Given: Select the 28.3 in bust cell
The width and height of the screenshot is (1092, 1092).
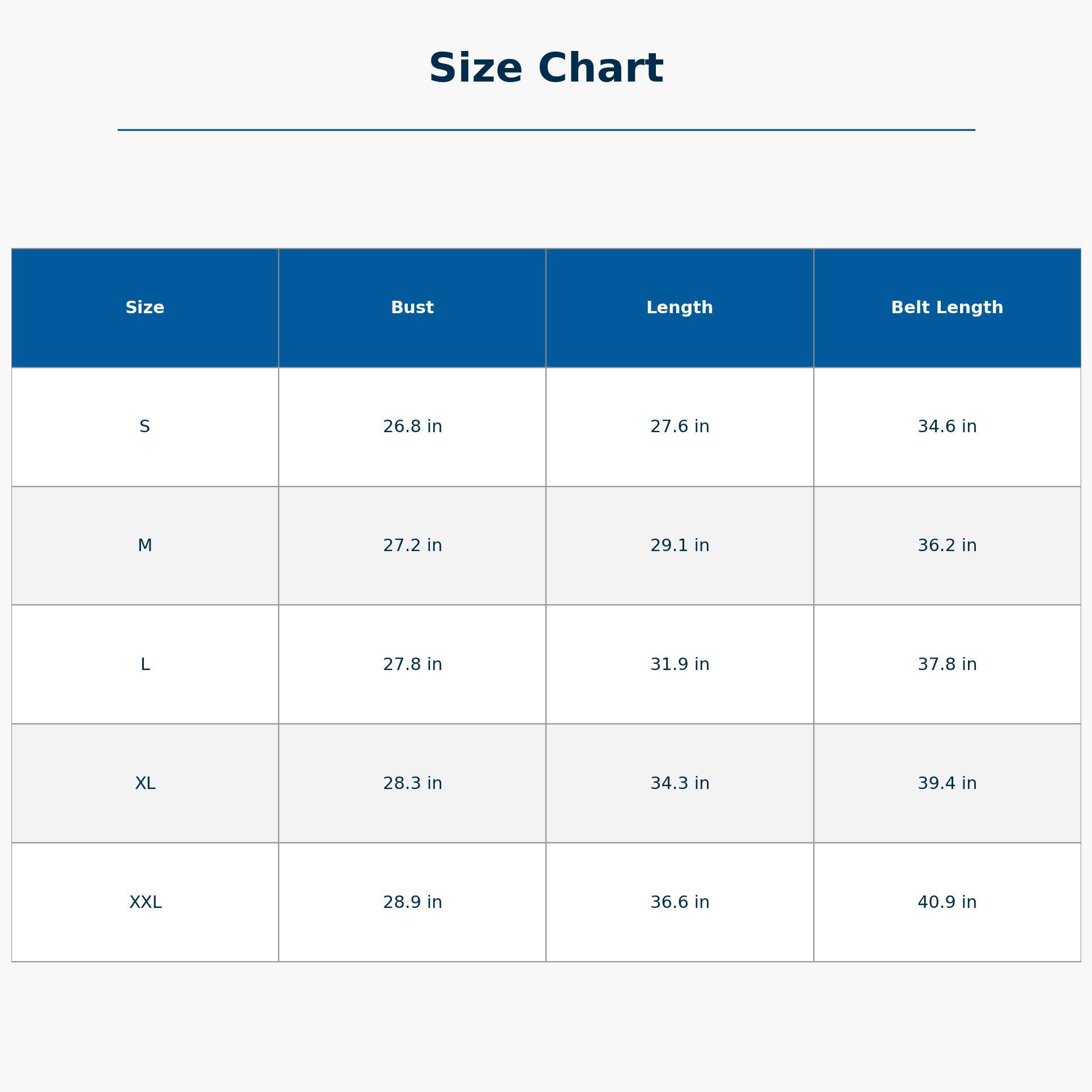Looking at the screenshot, I should coord(412,783).
